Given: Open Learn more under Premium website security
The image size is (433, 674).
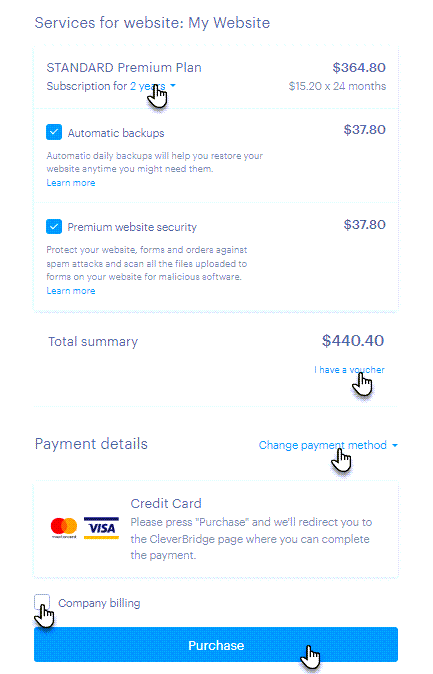Looking at the screenshot, I should (x=71, y=291).
